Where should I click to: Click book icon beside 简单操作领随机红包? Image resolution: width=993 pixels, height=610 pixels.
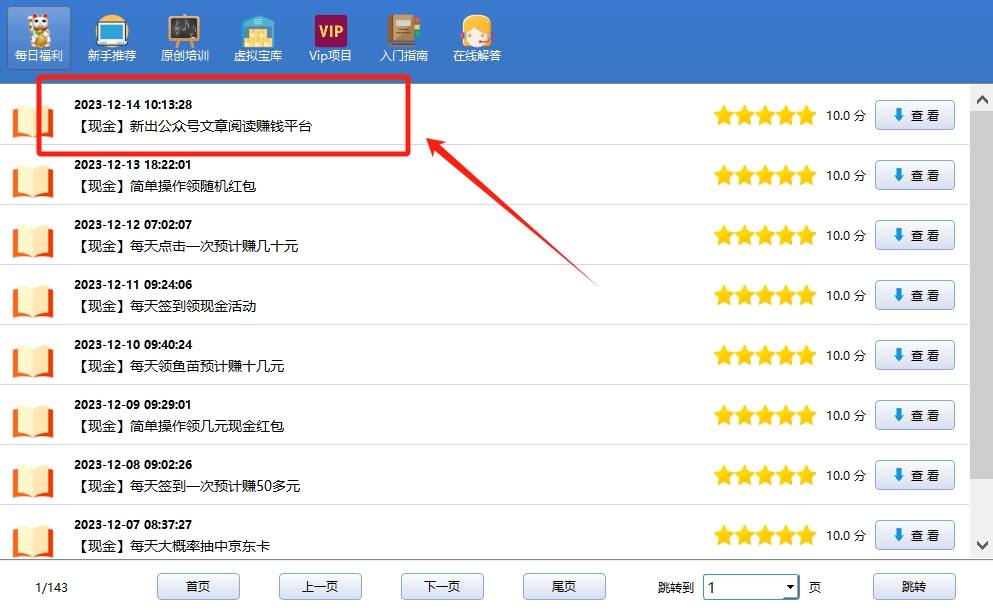[33, 181]
